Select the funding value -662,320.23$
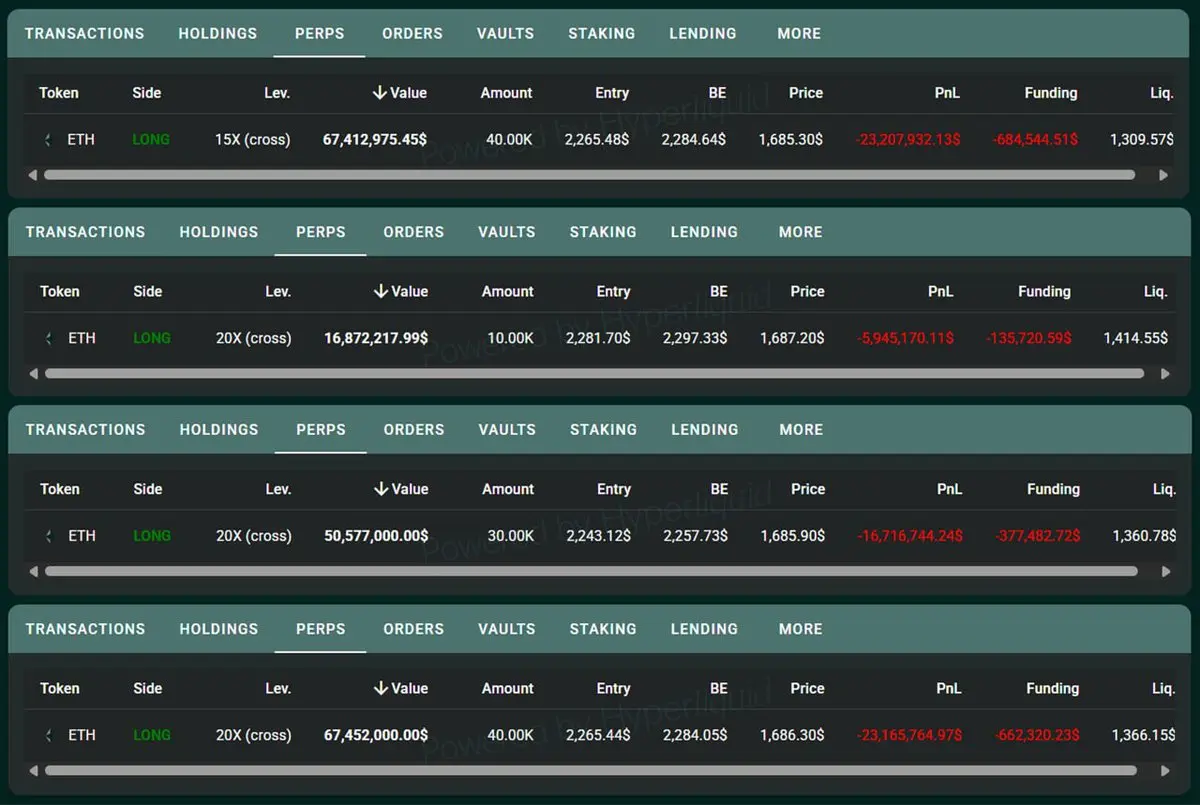The width and height of the screenshot is (1200, 805). point(1037,735)
